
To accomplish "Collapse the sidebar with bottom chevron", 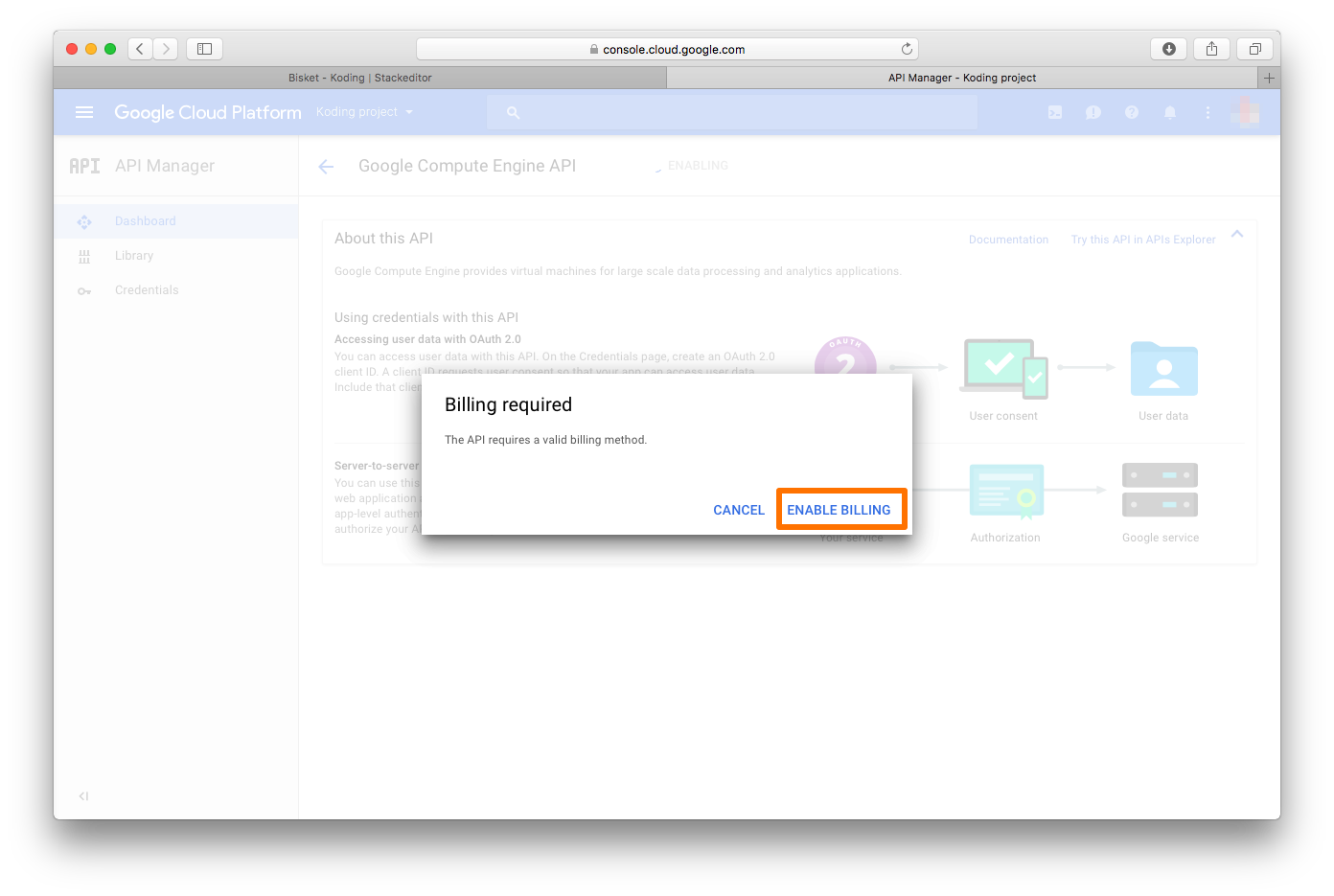I will (83, 796).
